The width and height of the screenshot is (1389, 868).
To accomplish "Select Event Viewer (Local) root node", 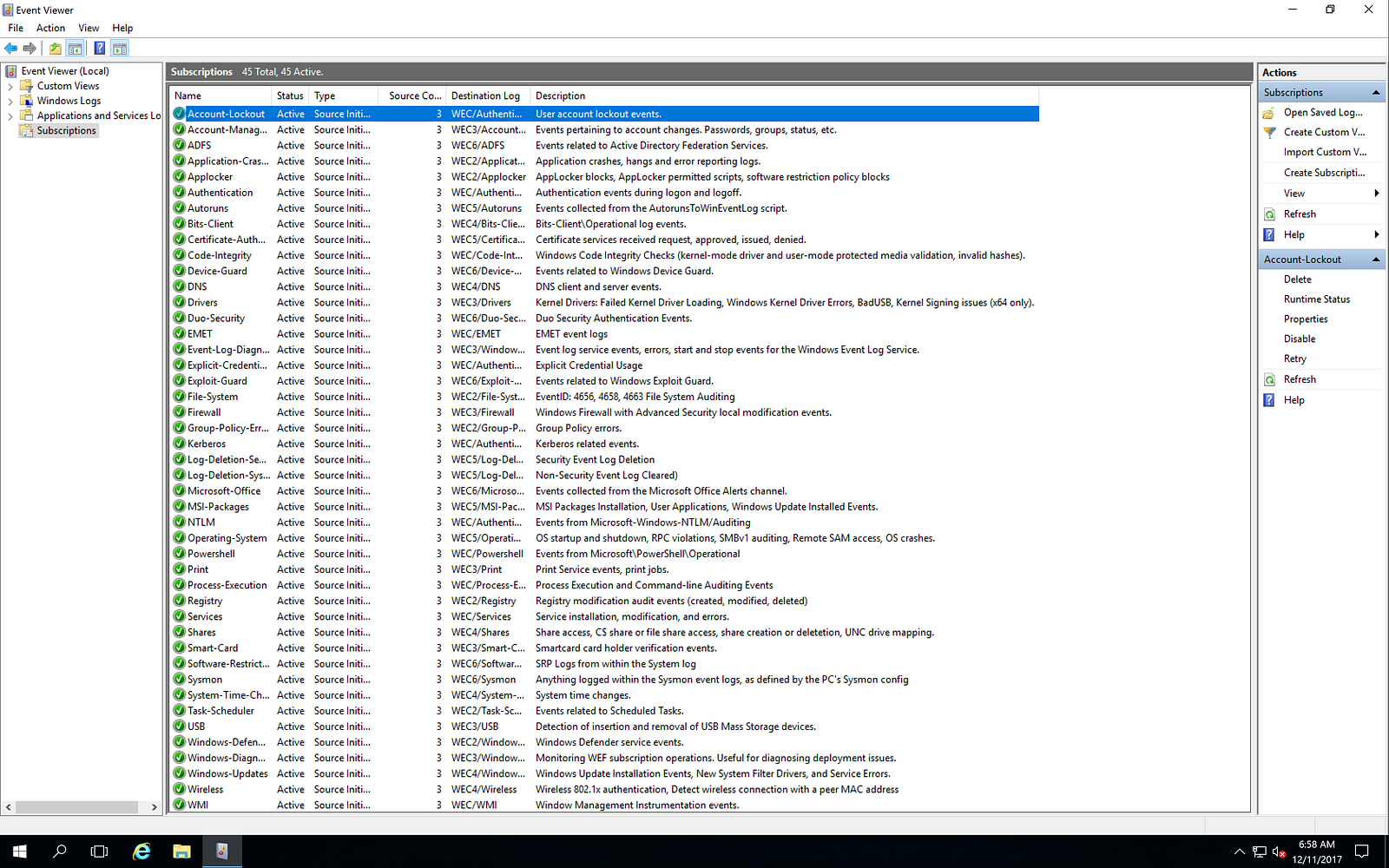I will 65,71.
